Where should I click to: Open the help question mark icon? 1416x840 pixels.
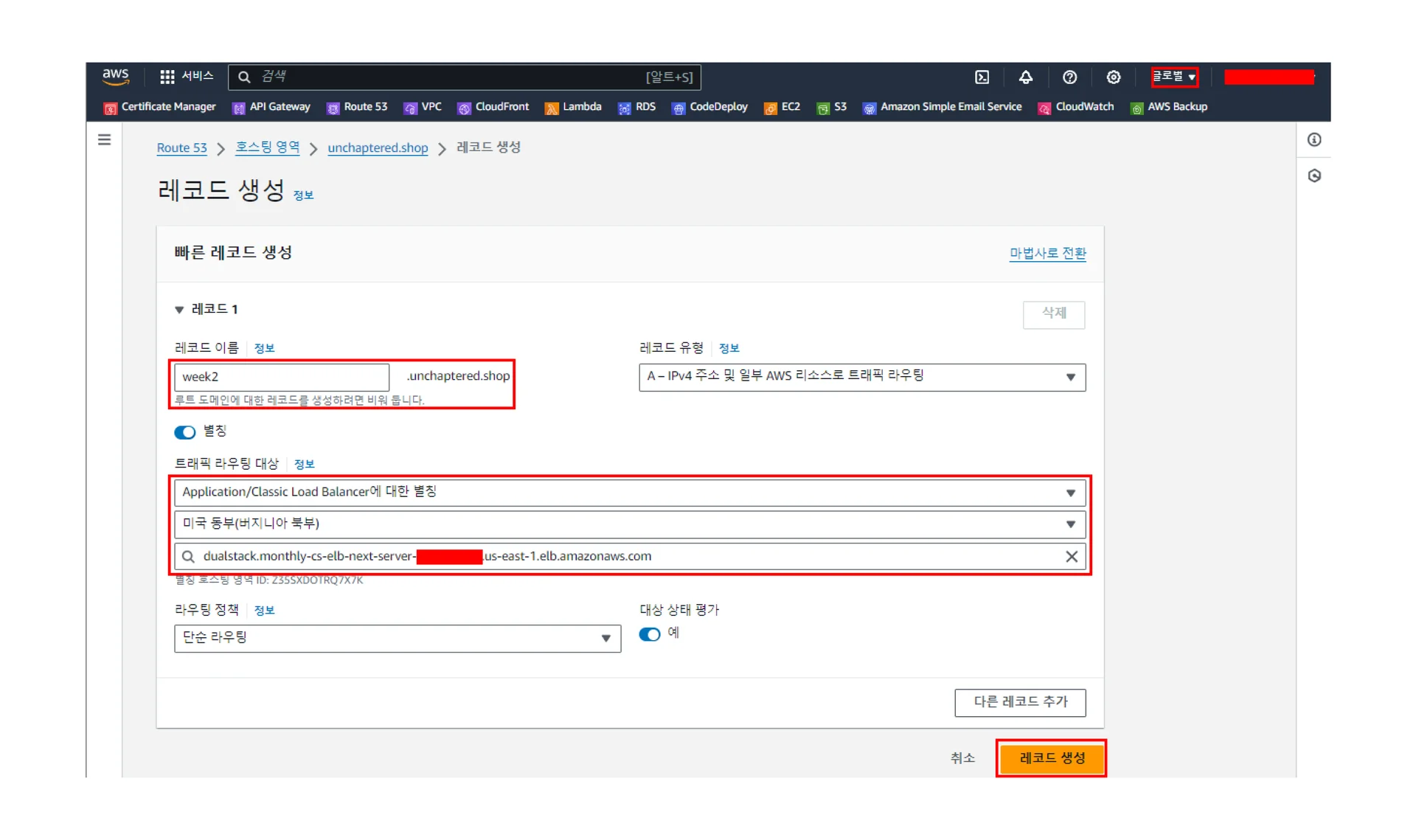coord(1069,77)
